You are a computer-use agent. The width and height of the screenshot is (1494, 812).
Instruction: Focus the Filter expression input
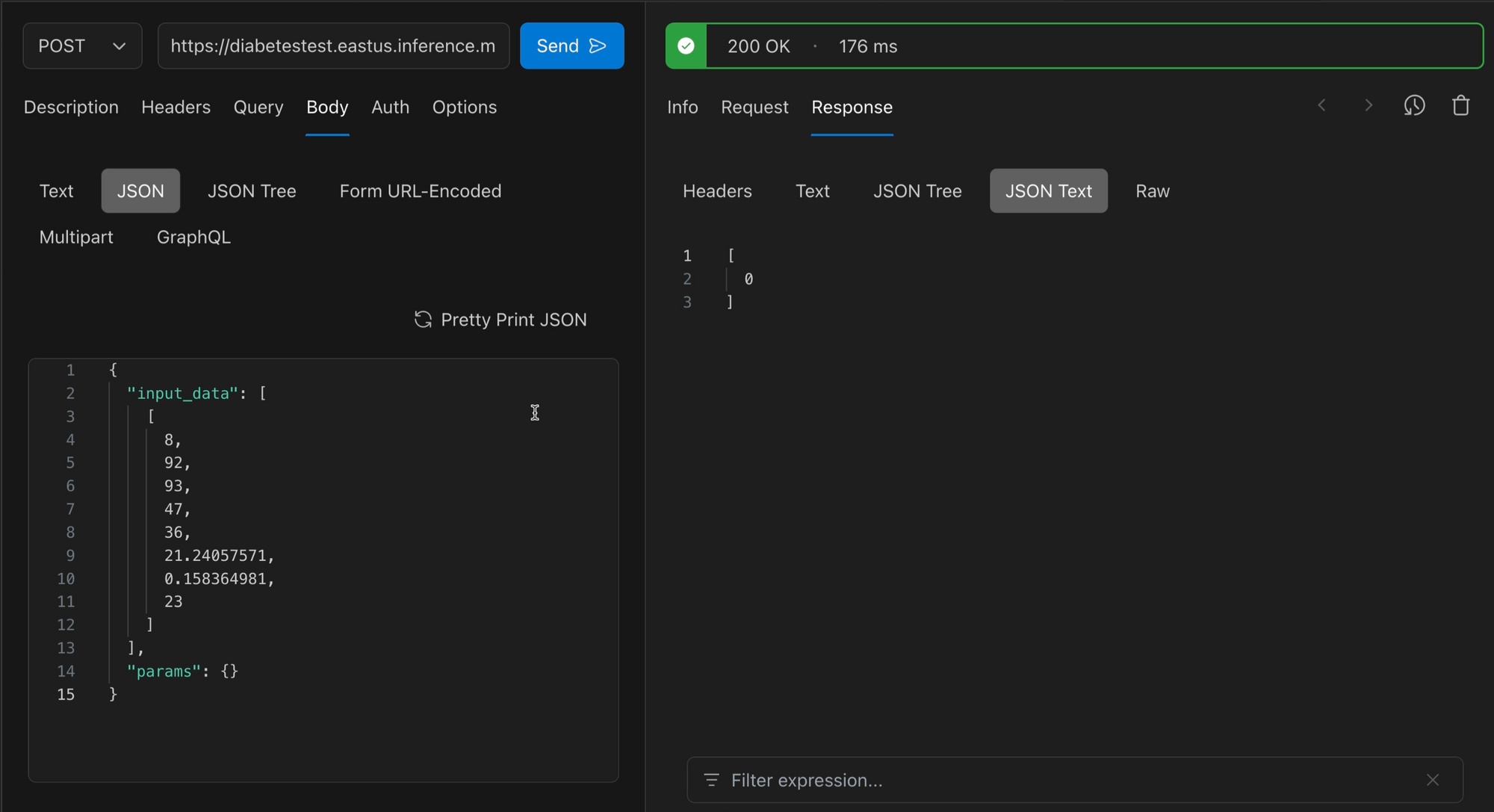pyautogui.click(x=1068, y=780)
